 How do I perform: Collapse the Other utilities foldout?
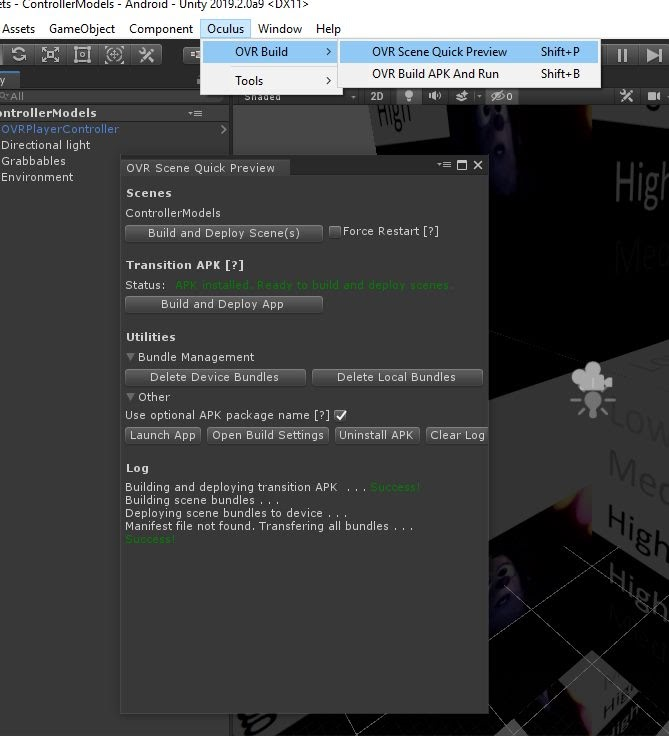pyautogui.click(x=131, y=397)
